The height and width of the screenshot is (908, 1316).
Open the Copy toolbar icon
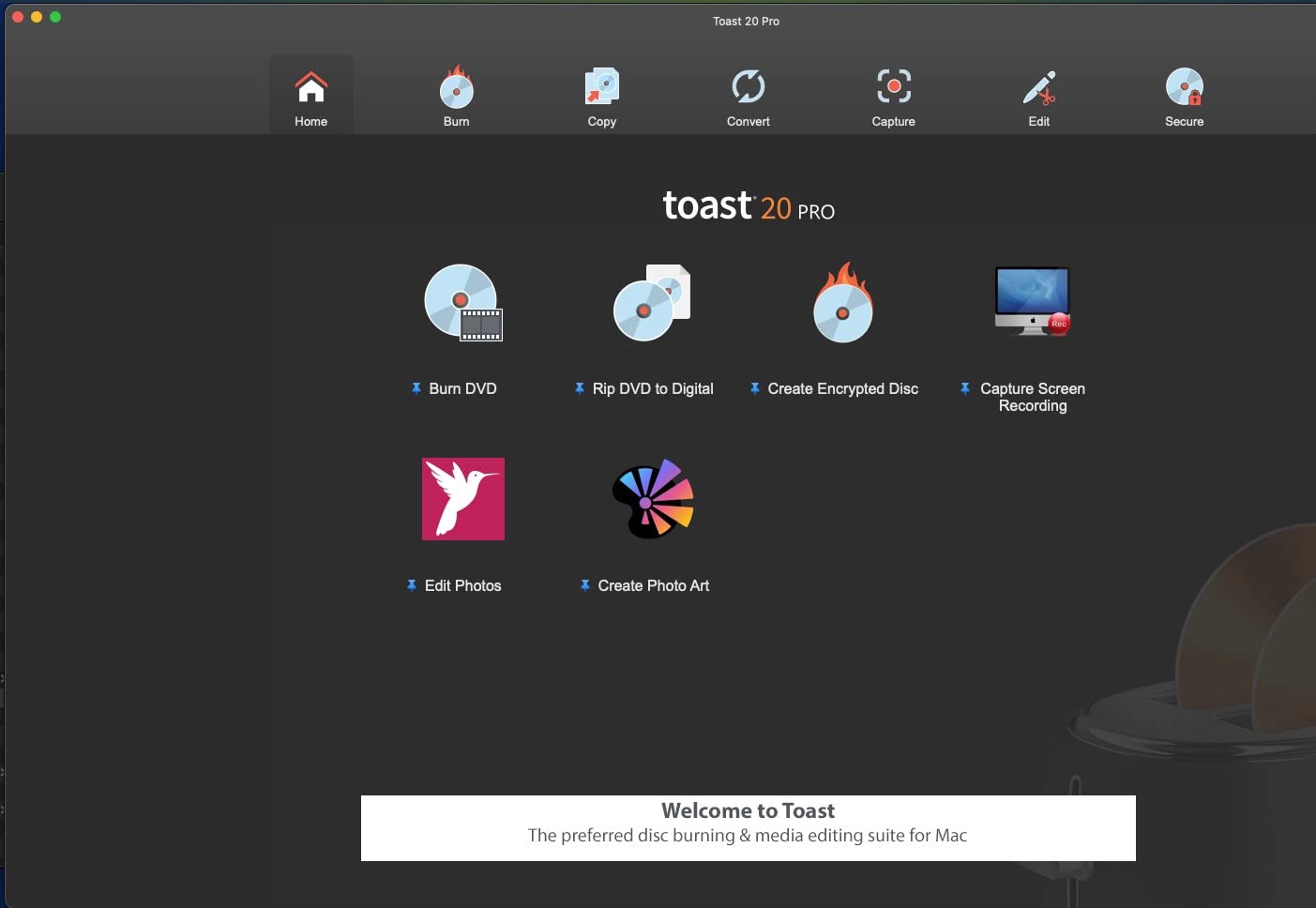[602, 86]
